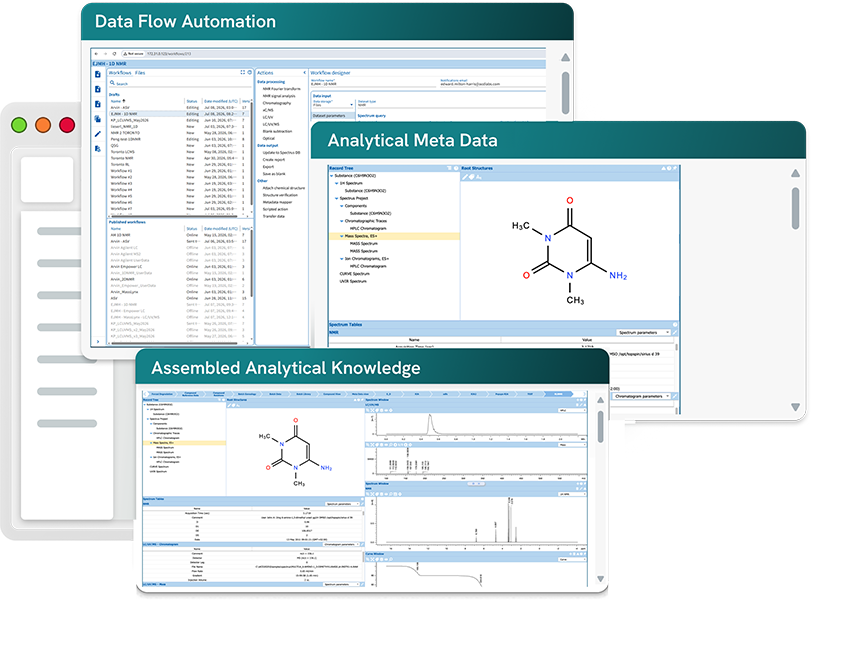Collapse Ion Chromatograms, ES+ node in Meta Data tree
This screenshot has height=653, width=842.
pyautogui.click(x=342, y=258)
